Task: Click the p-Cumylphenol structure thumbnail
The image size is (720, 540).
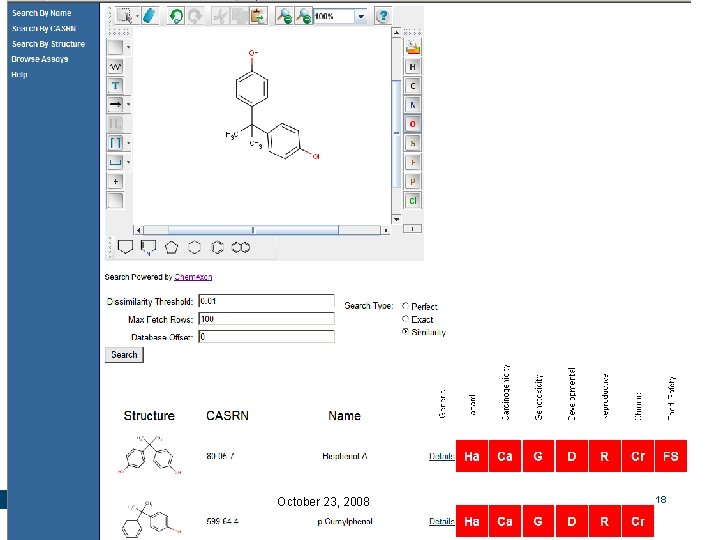Action: point(151,519)
